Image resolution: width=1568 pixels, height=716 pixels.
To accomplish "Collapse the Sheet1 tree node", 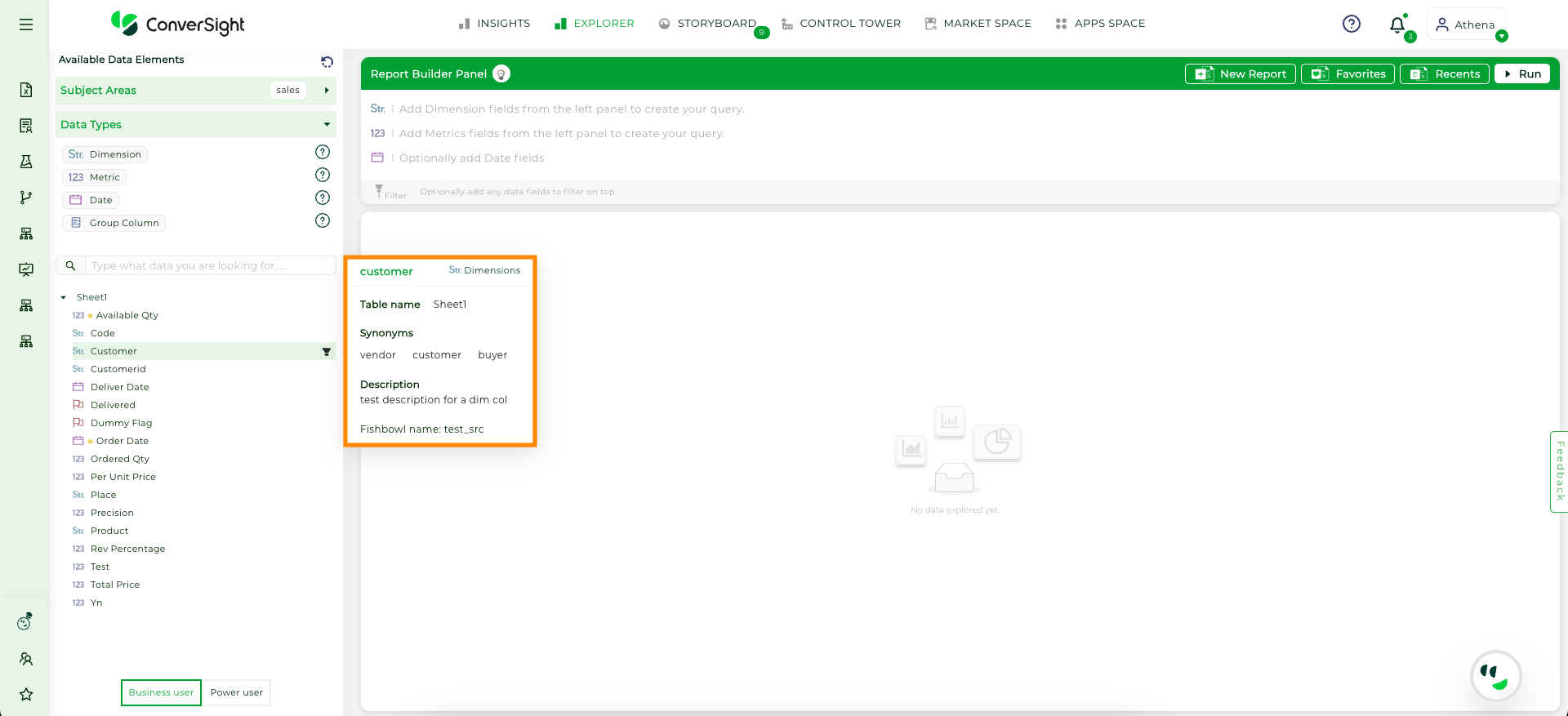I will click(x=64, y=298).
